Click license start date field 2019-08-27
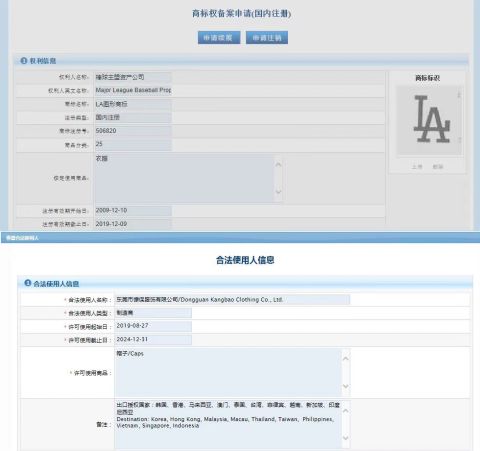480x451 pixels. click(153, 326)
